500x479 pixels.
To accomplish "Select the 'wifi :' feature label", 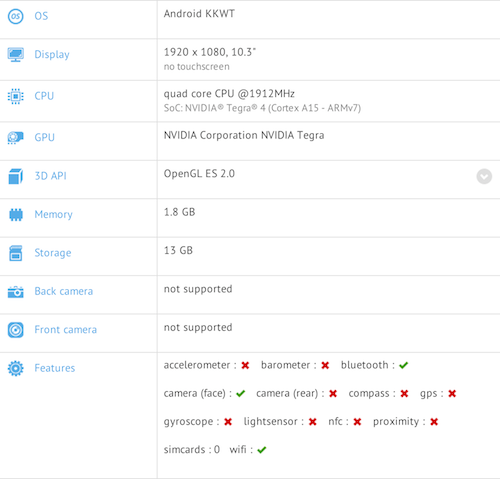I will tap(241, 450).
